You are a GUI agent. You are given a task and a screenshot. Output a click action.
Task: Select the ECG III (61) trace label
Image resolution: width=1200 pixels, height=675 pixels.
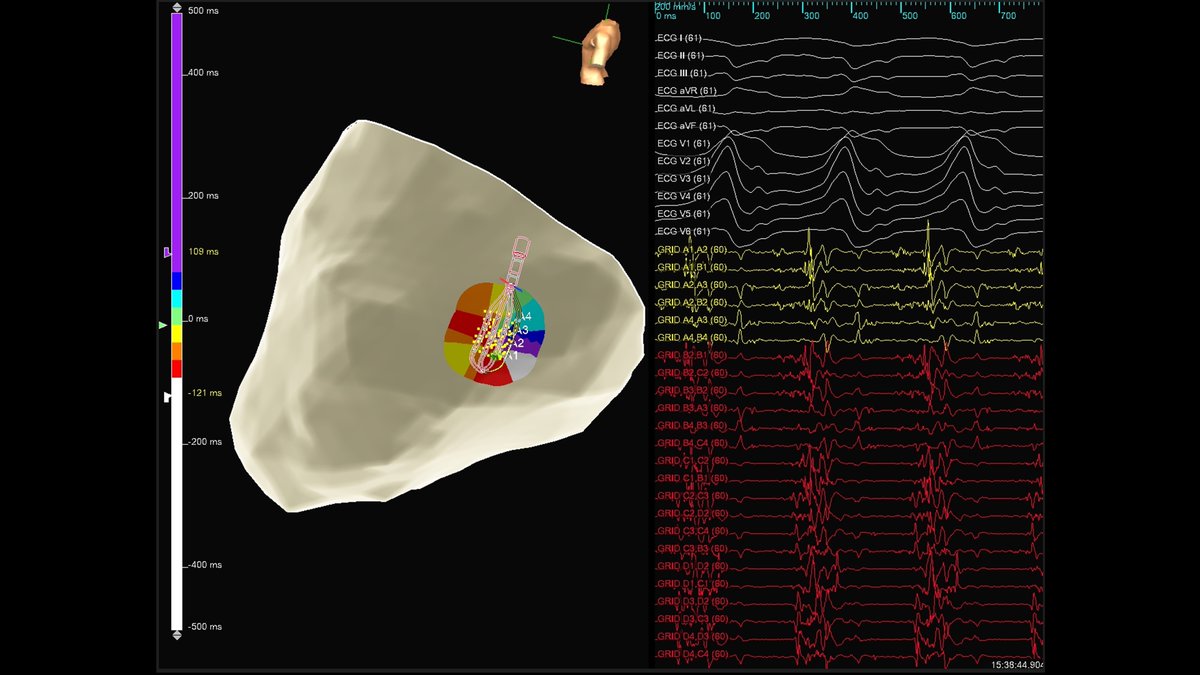(682, 73)
